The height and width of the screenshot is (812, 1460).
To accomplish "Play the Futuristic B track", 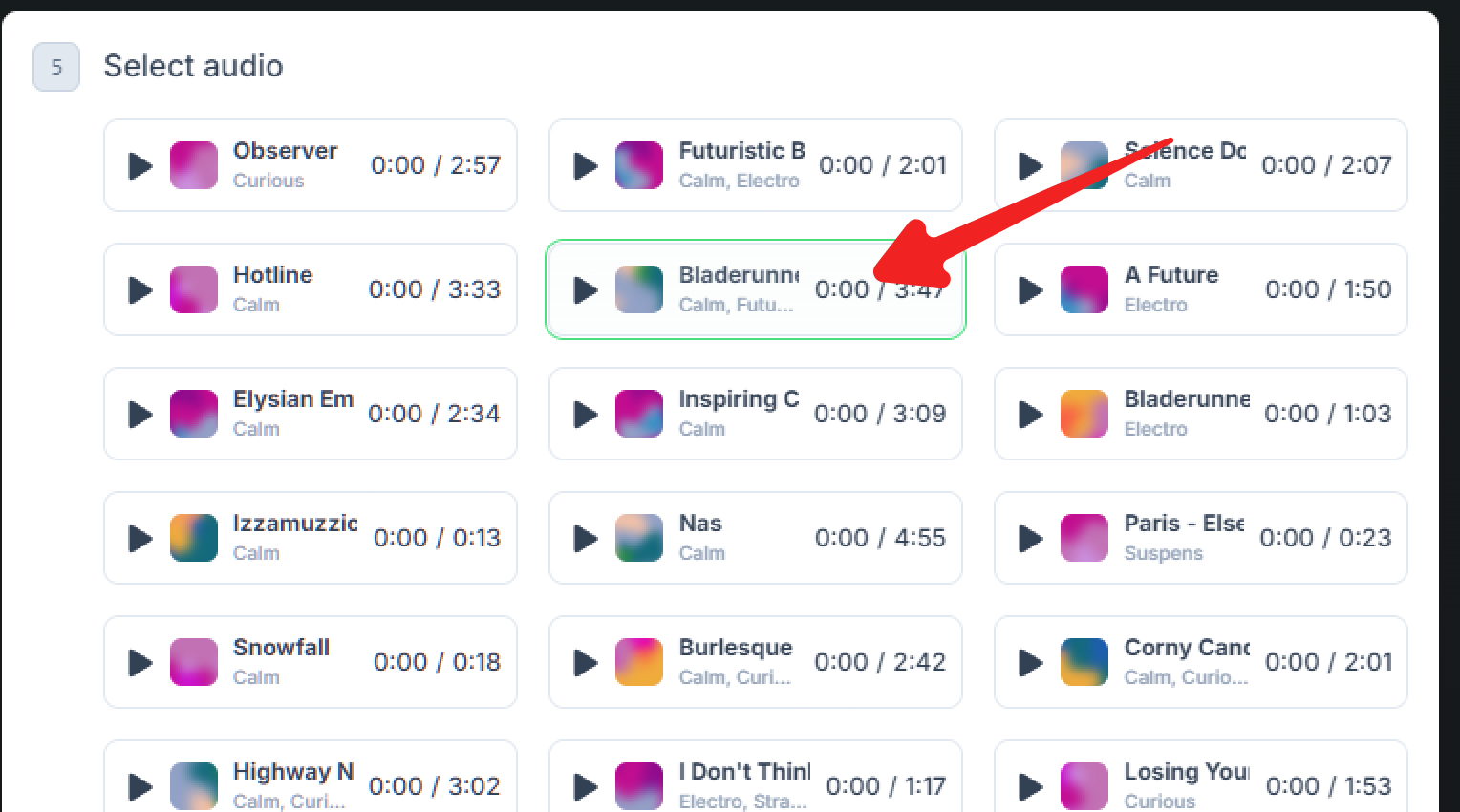I will (x=586, y=166).
